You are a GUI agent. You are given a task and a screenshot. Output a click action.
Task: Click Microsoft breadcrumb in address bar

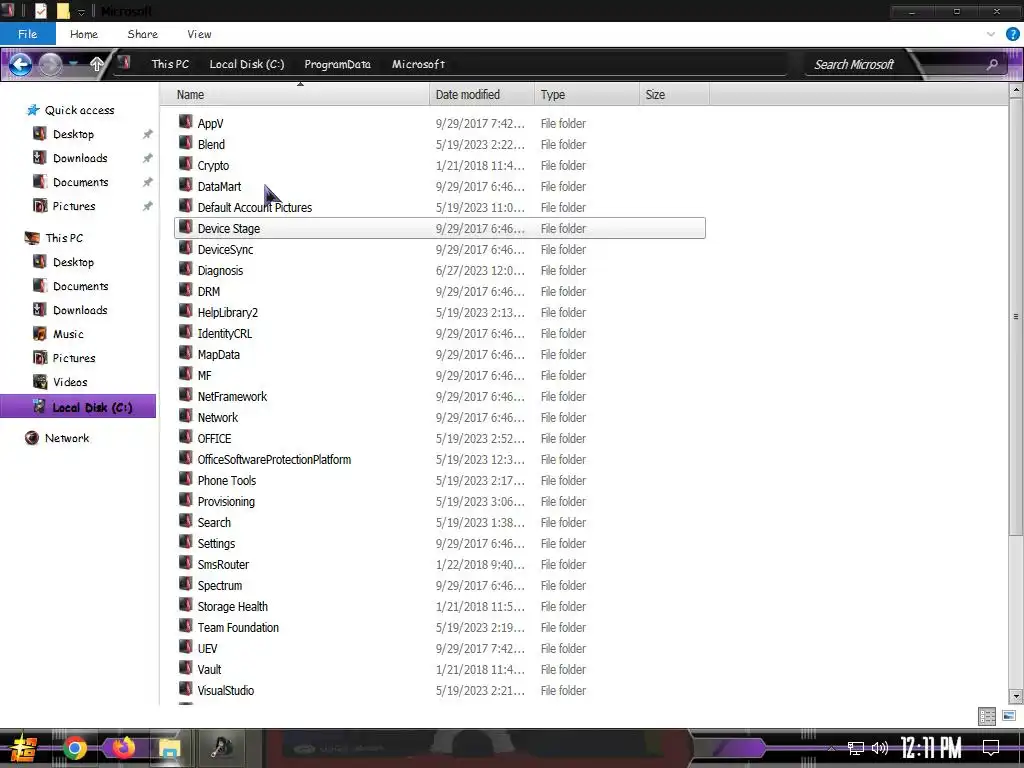pos(419,64)
